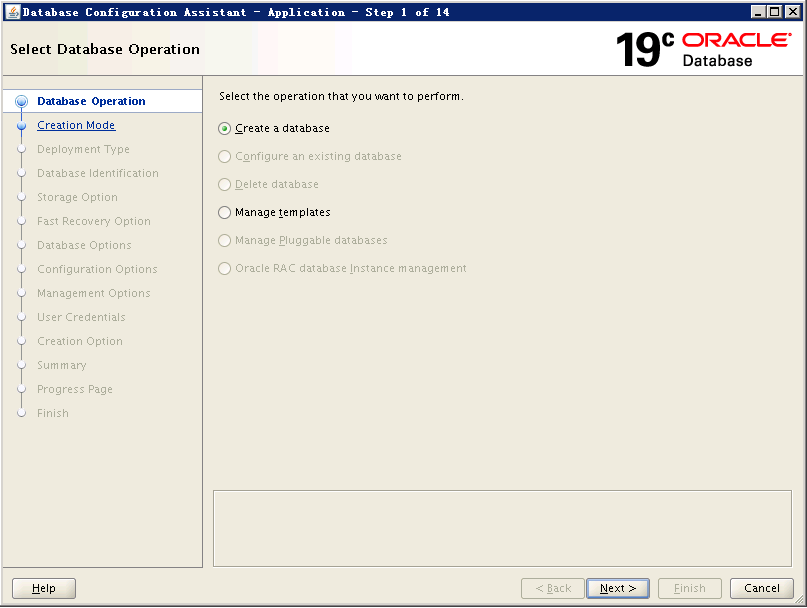Click the Fast Recovery Option step
The image size is (807, 608).
pyautogui.click(x=94, y=221)
